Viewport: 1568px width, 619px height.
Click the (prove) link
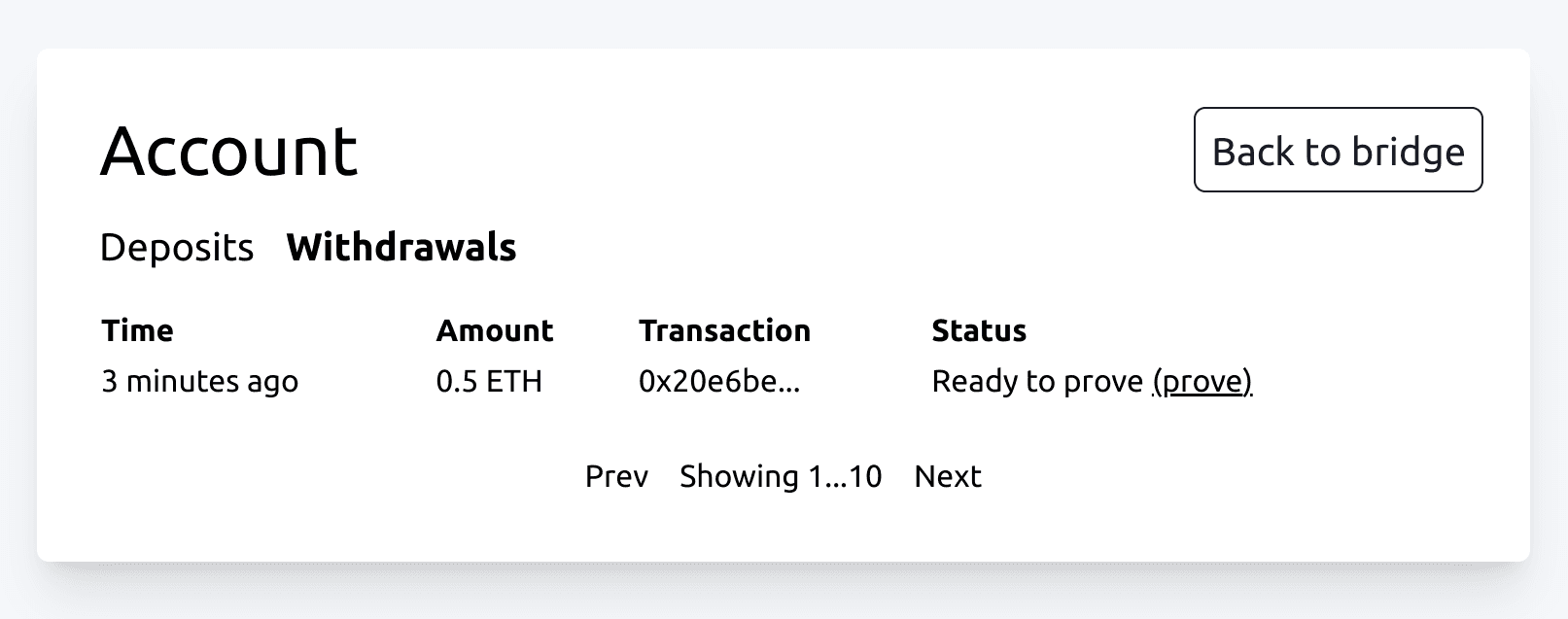click(x=1202, y=381)
